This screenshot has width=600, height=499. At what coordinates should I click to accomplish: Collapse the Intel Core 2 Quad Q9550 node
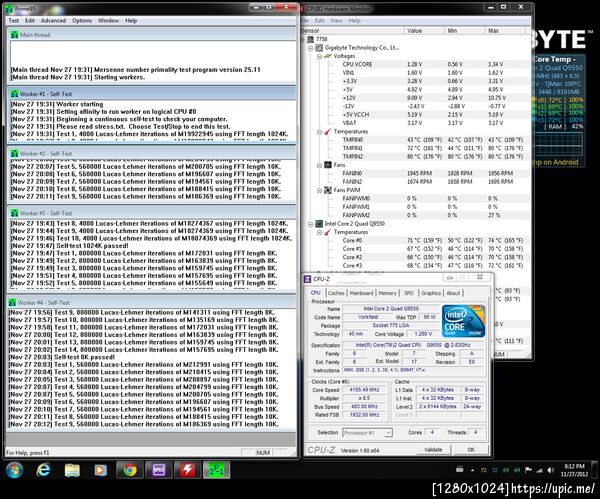310,224
